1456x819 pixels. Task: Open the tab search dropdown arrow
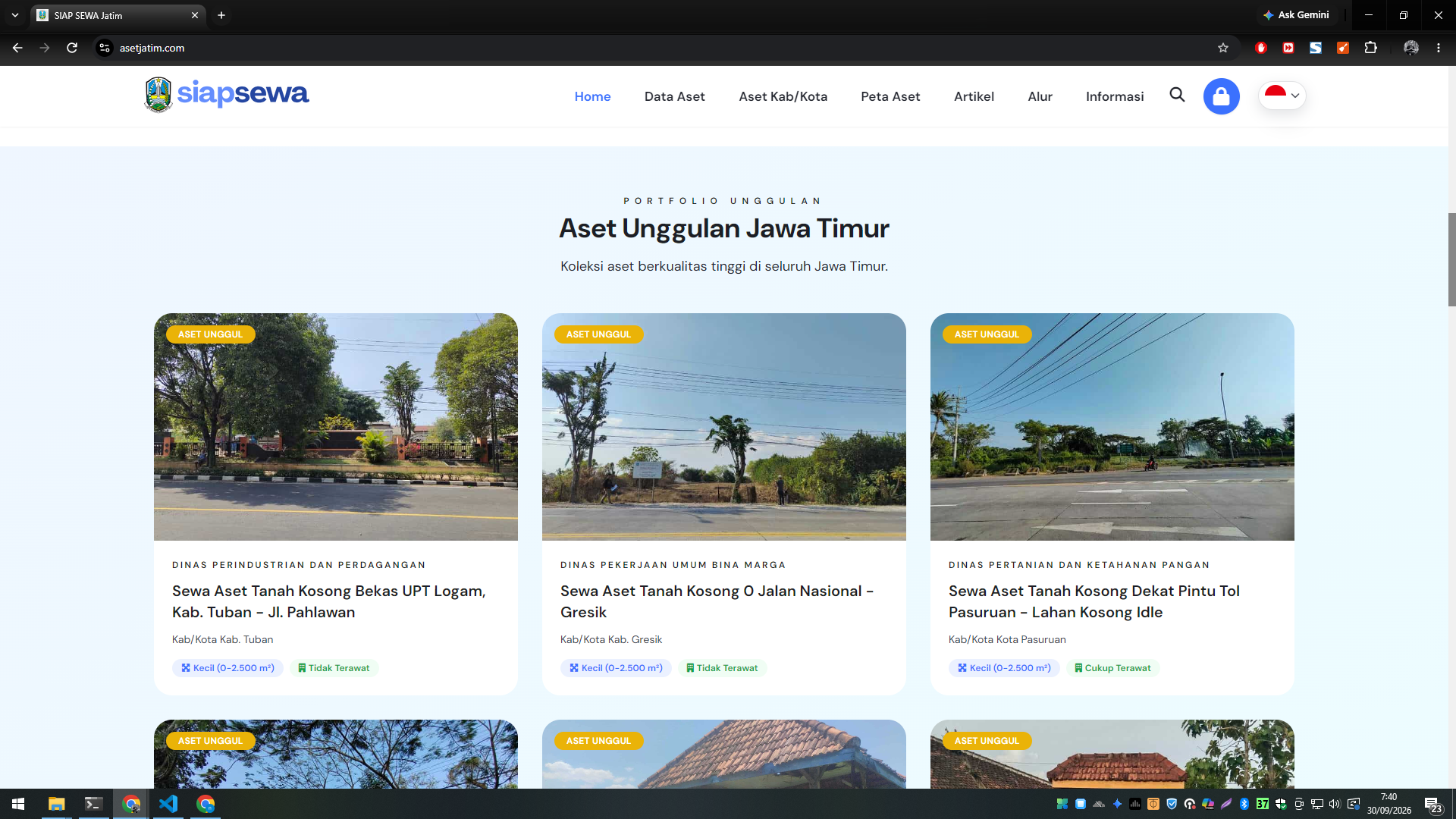pos(14,15)
